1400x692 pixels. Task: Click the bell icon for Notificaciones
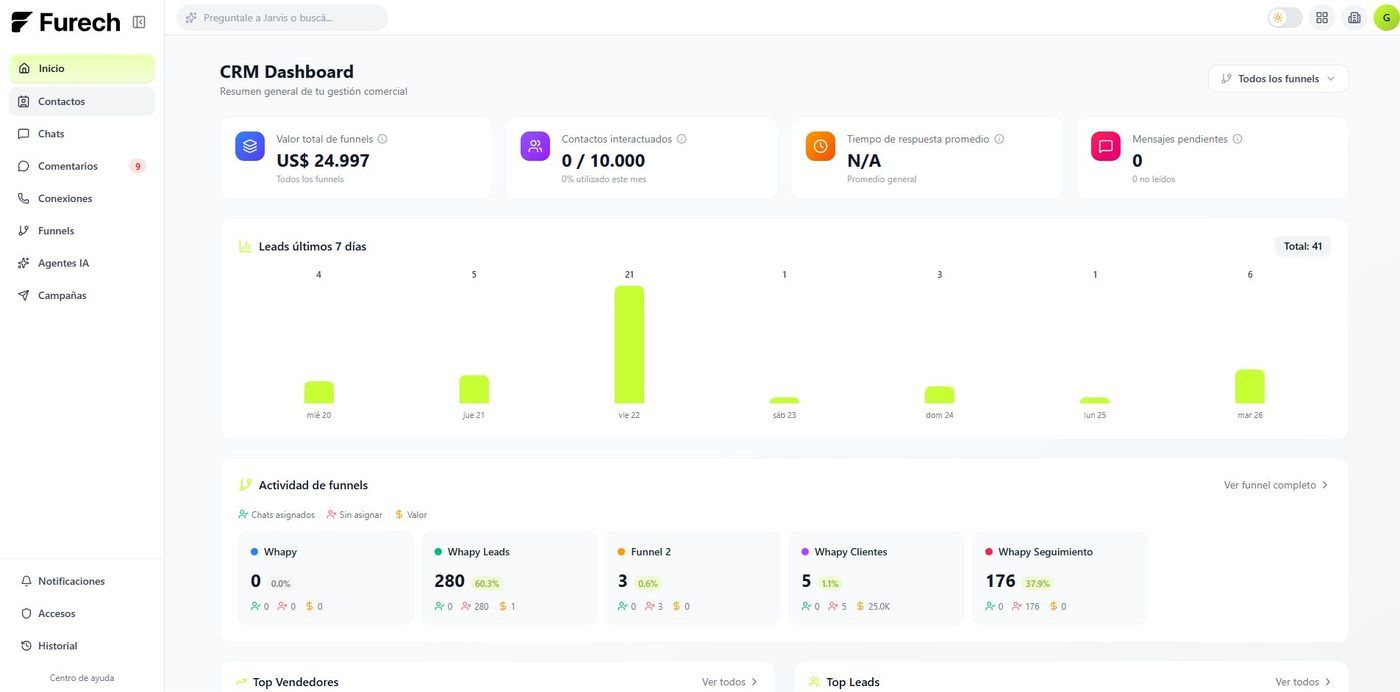pos(26,581)
